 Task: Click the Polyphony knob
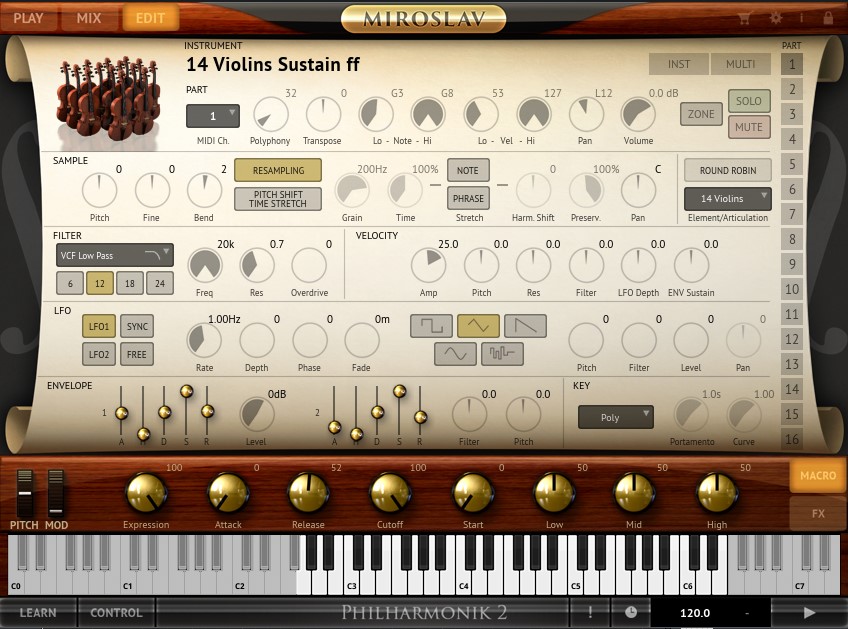click(x=270, y=115)
